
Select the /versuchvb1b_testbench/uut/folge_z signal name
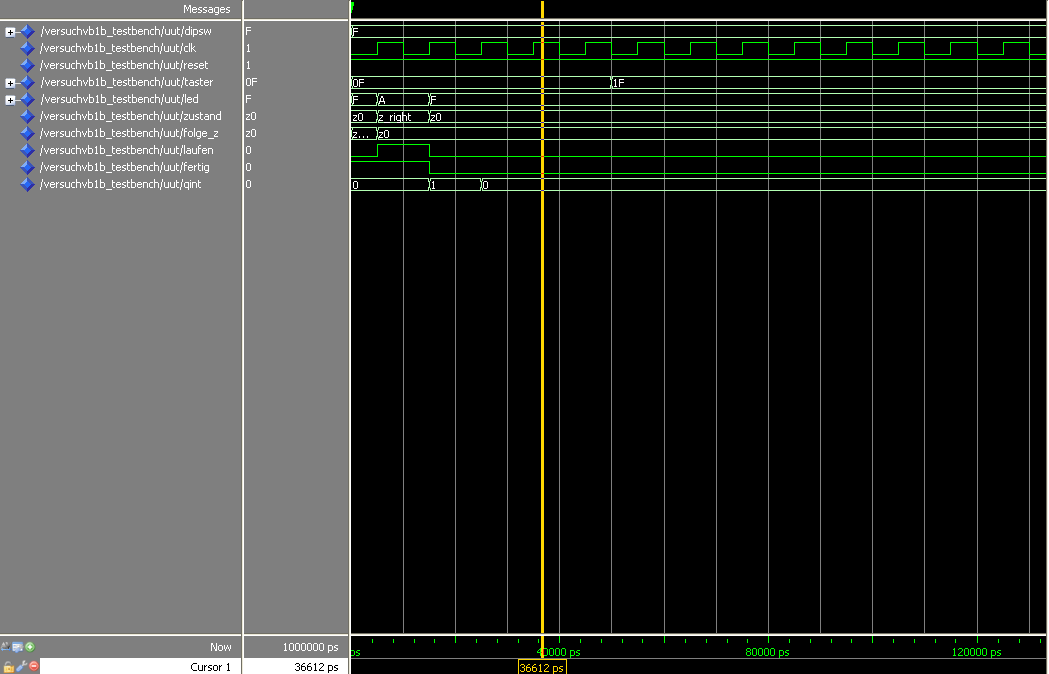(129, 133)
